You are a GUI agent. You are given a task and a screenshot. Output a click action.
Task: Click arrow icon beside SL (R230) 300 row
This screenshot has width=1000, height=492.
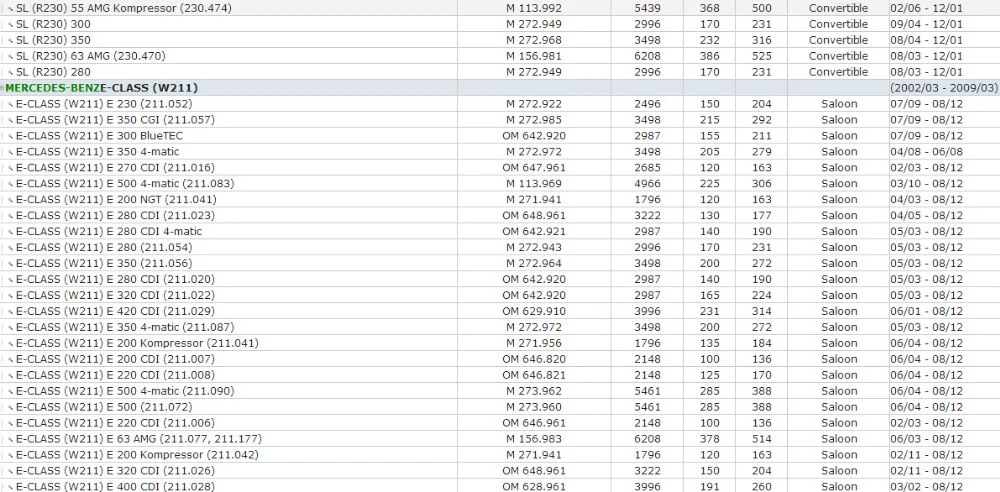(11, 24)
